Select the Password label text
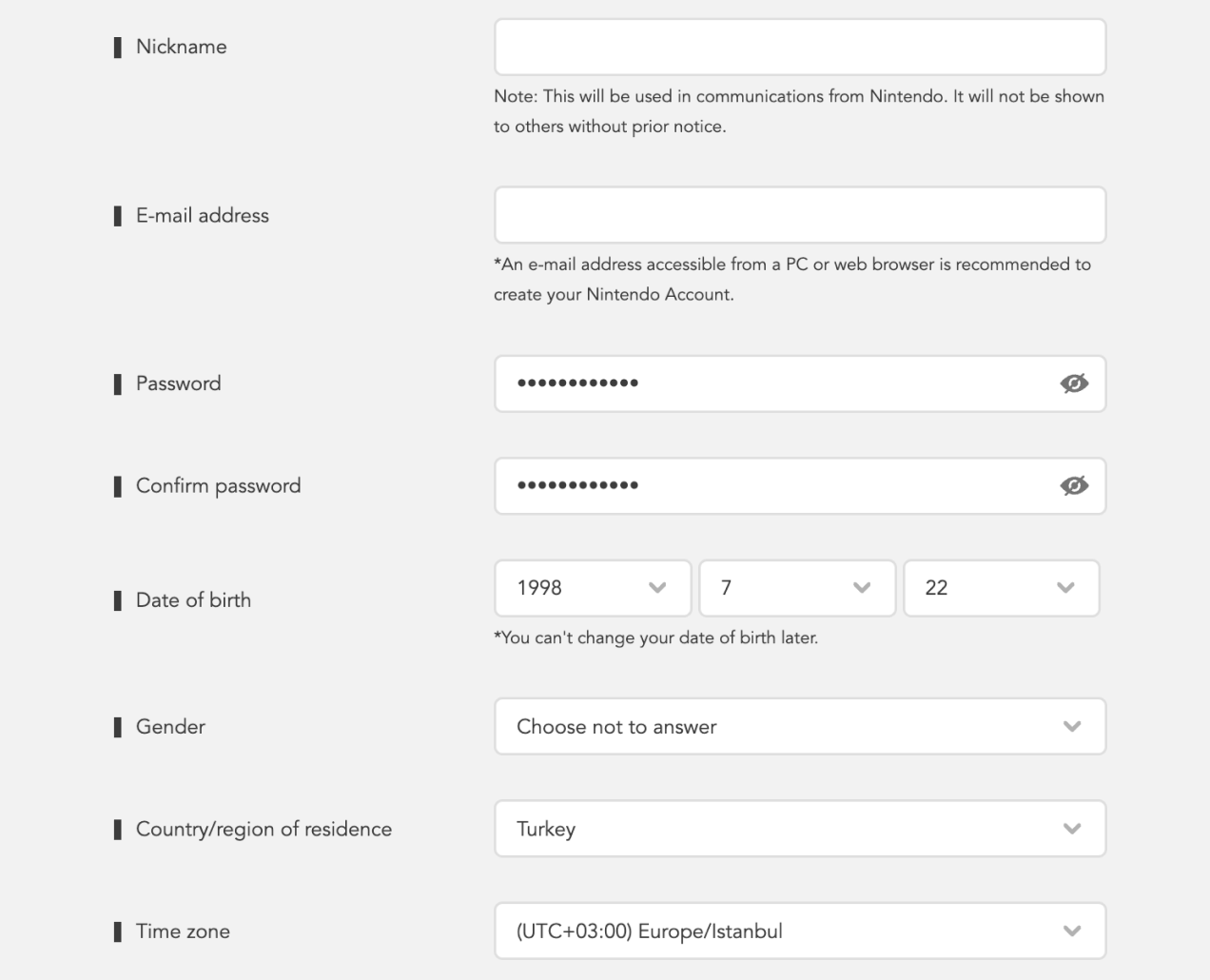This screenshot has height=980, width=1210. pyautogui.click(x=178, y=383)
